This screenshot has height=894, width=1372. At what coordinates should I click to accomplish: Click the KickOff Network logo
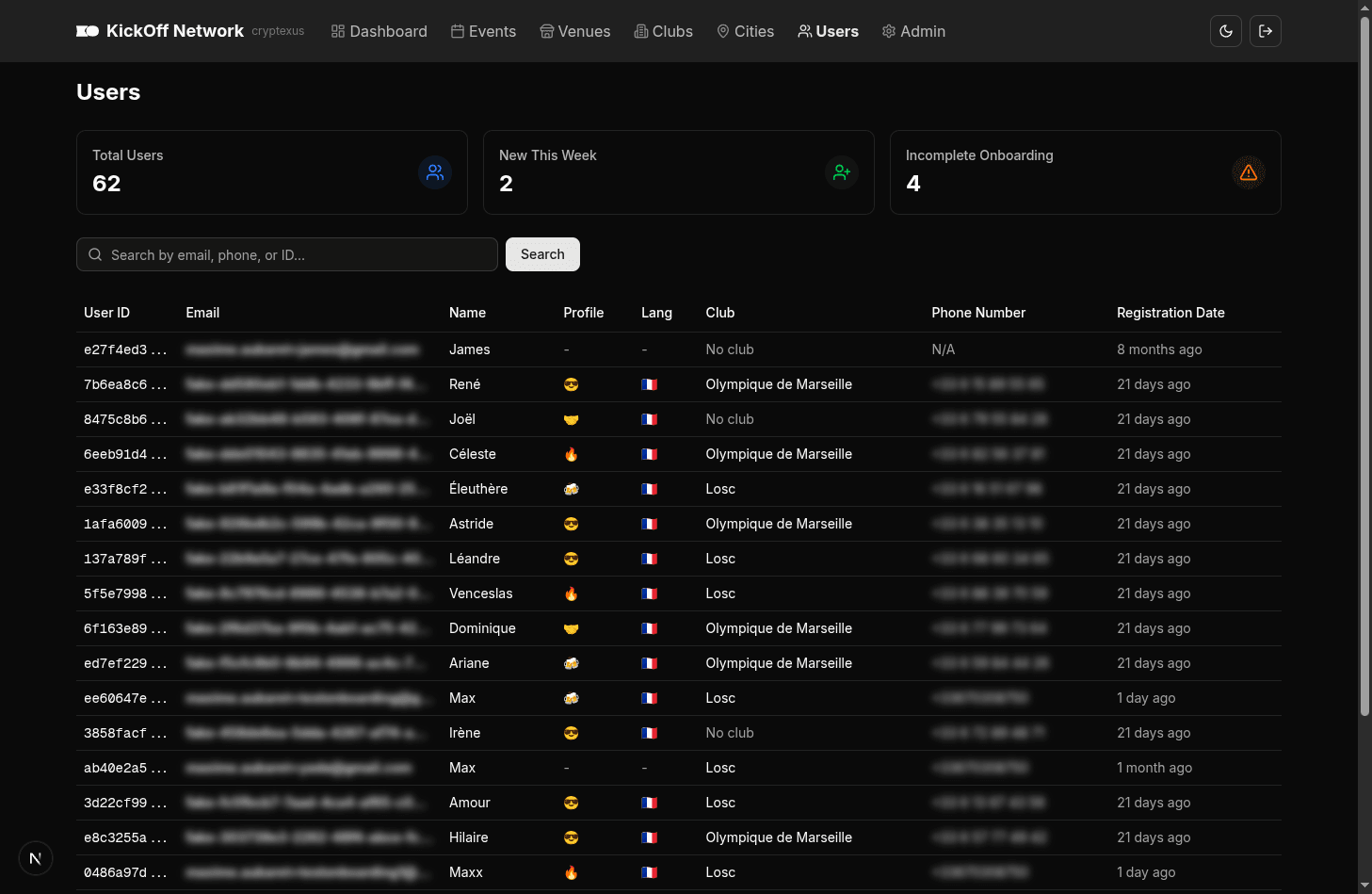pos(160,31)
